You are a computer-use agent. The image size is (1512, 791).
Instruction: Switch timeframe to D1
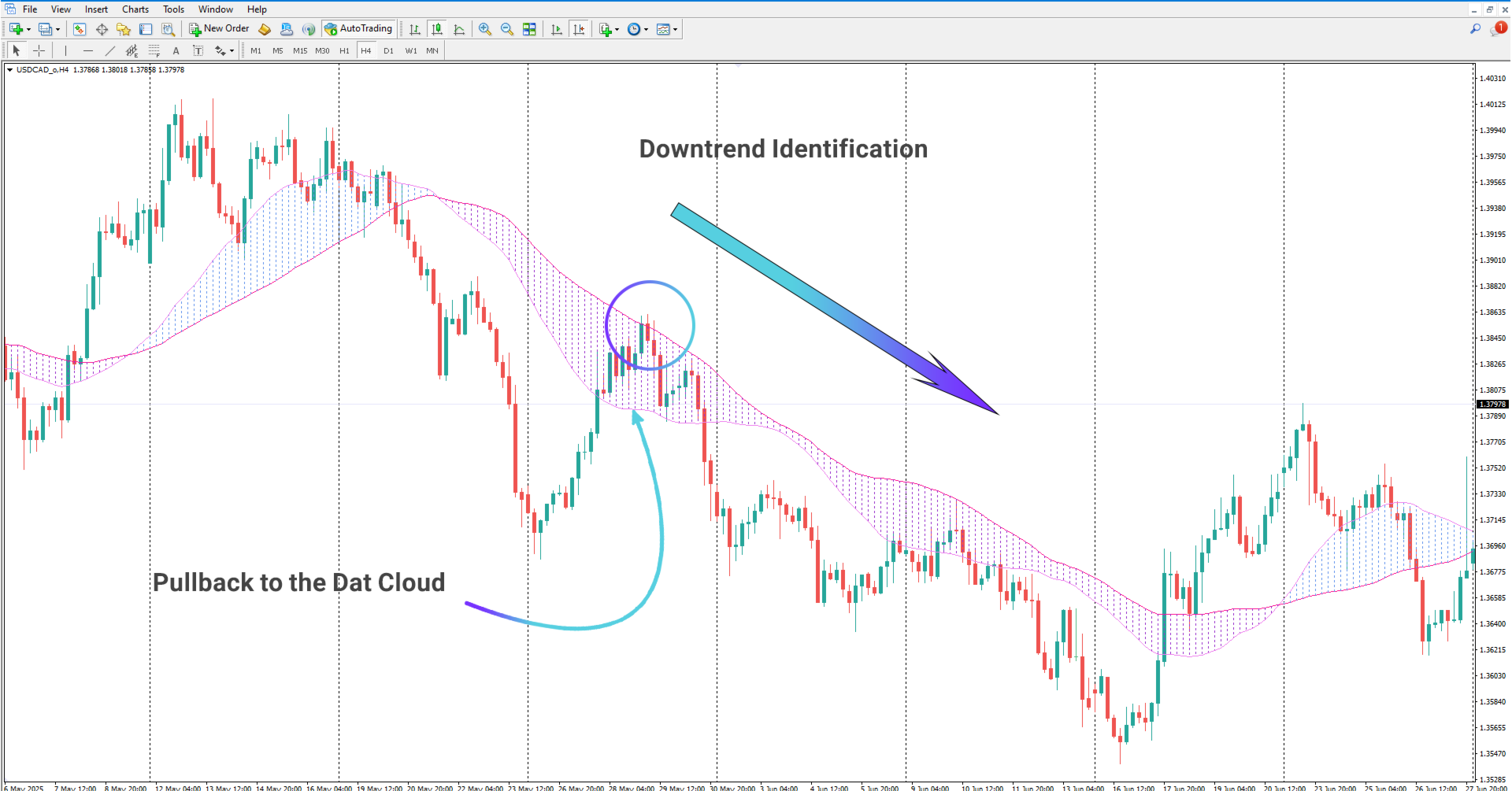click(388, 50)
